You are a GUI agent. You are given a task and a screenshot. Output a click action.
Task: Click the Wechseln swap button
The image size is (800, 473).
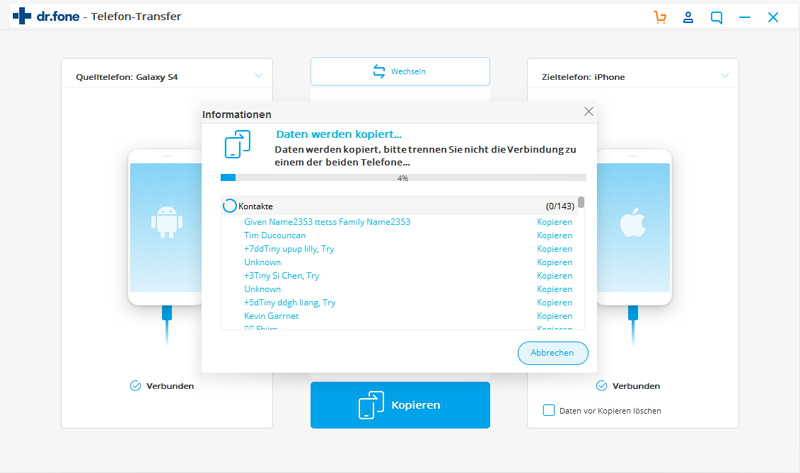(400, 71)
